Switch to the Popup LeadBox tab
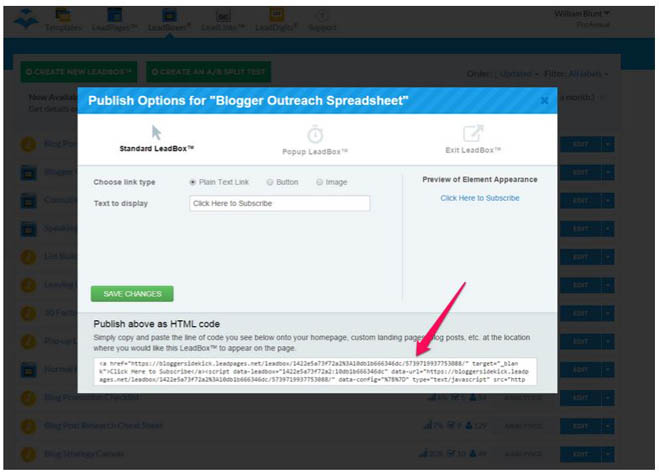The width and height of the screenshot is (660, 474). pyautogui.click(x=315, y=140)
